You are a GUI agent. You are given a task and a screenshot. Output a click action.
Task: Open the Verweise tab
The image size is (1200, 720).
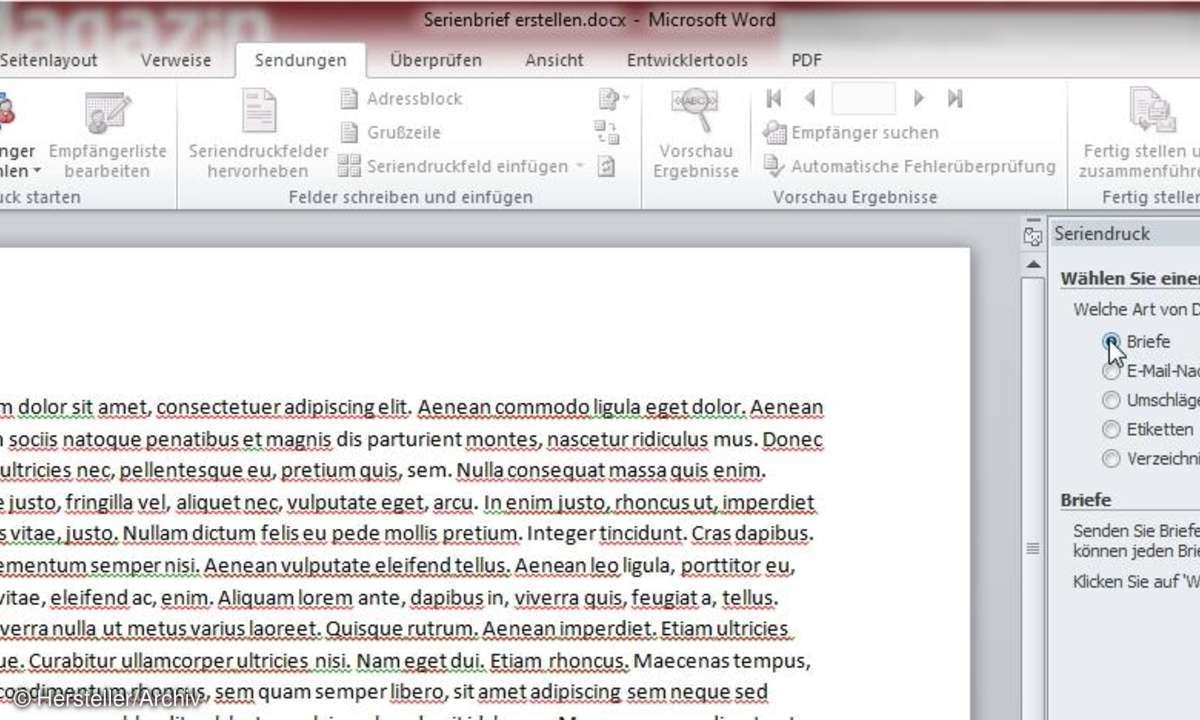(176, 60)
